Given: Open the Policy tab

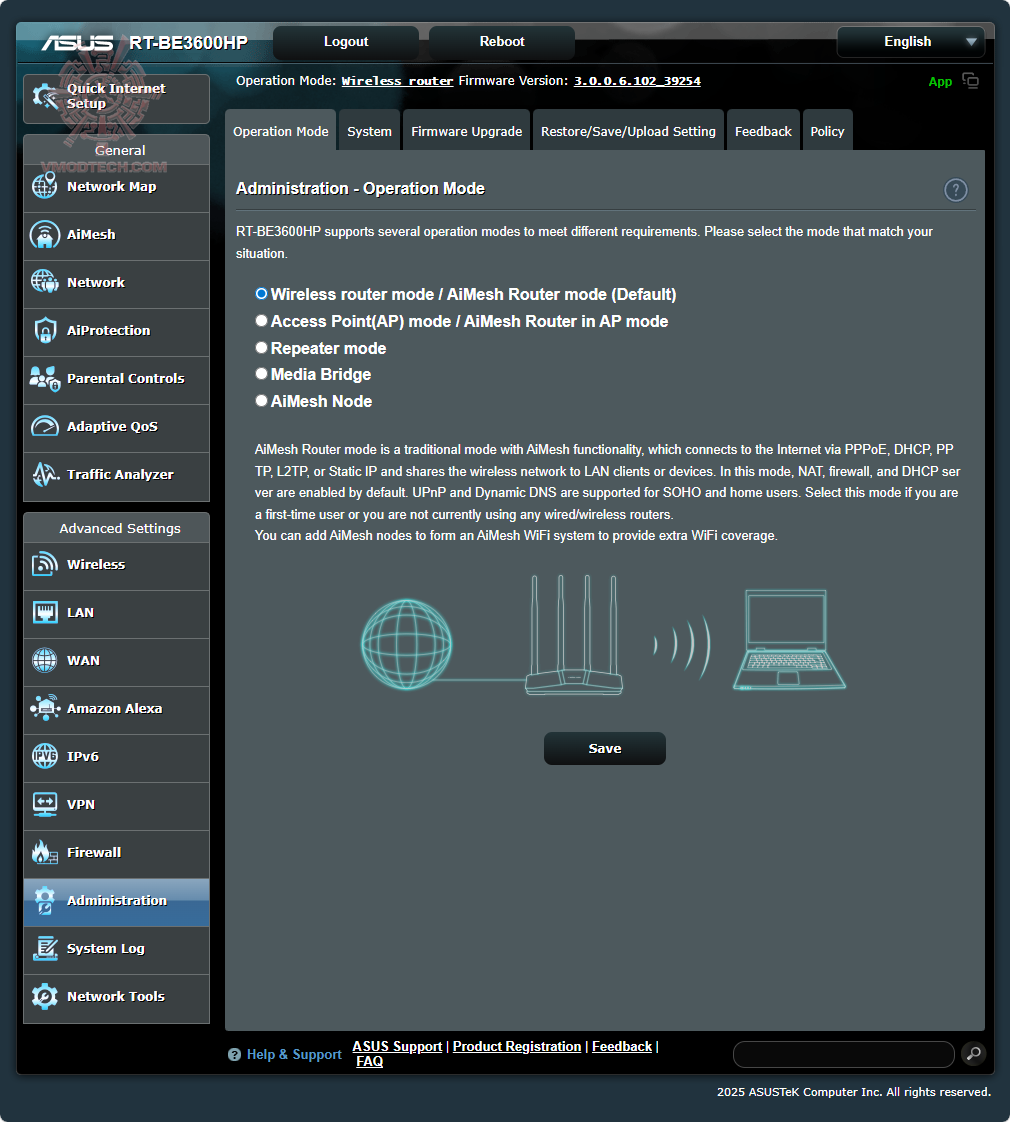Looking at the screenshot, I should click(x=827, y=131).
